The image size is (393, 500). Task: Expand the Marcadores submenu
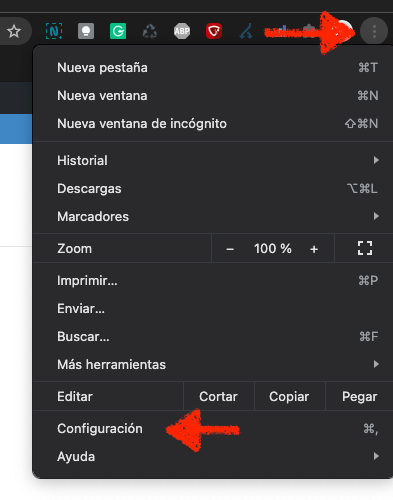tap(213, 216)
